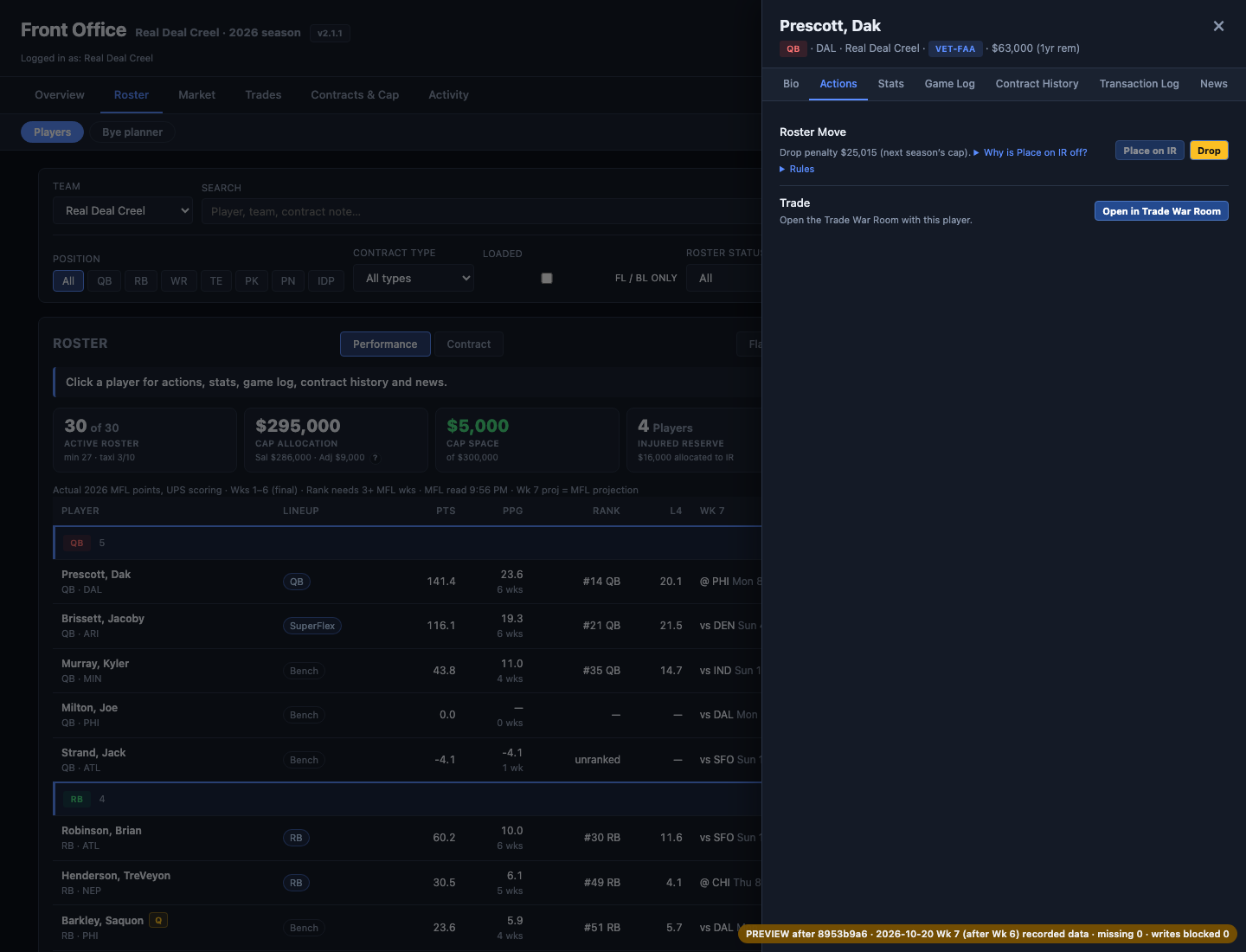Open the Game Log tab

(950, 84)
